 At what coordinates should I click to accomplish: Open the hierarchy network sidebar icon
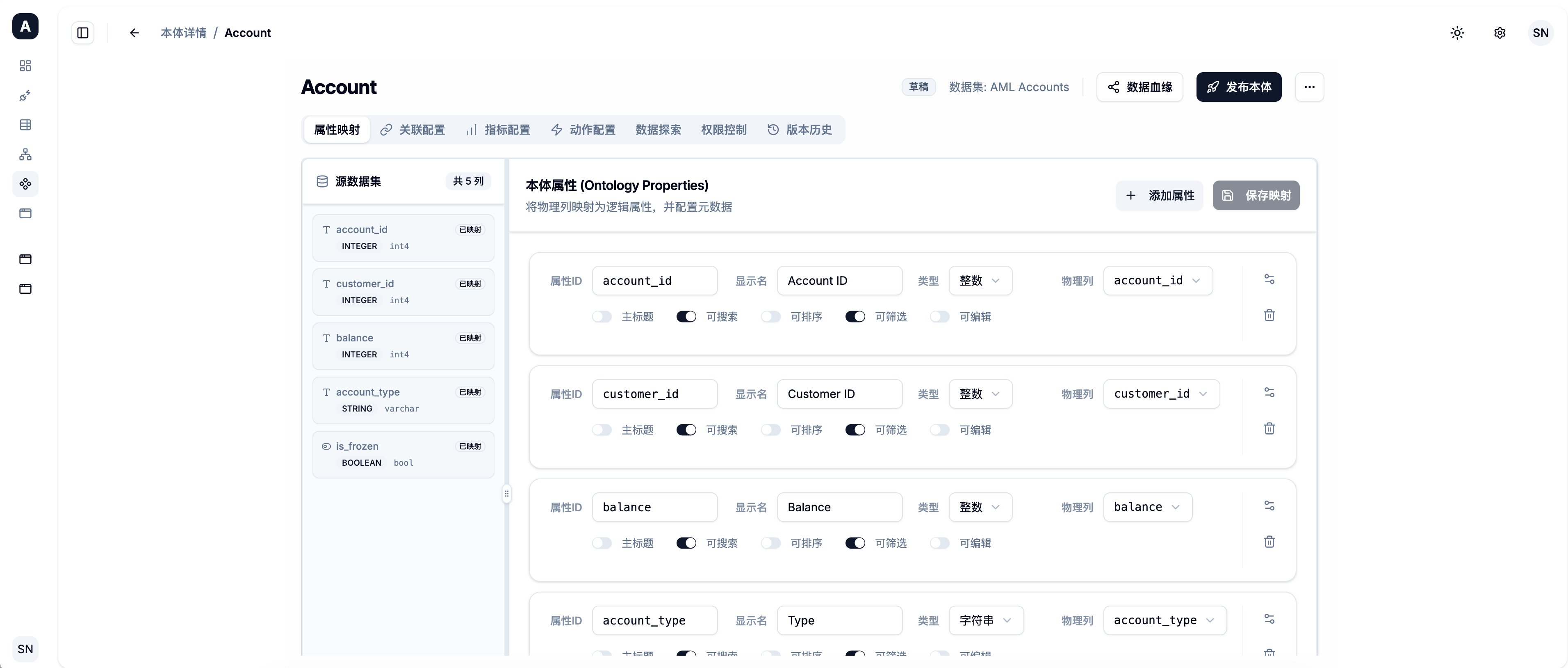pyautogui.click(x=25, y=154)
